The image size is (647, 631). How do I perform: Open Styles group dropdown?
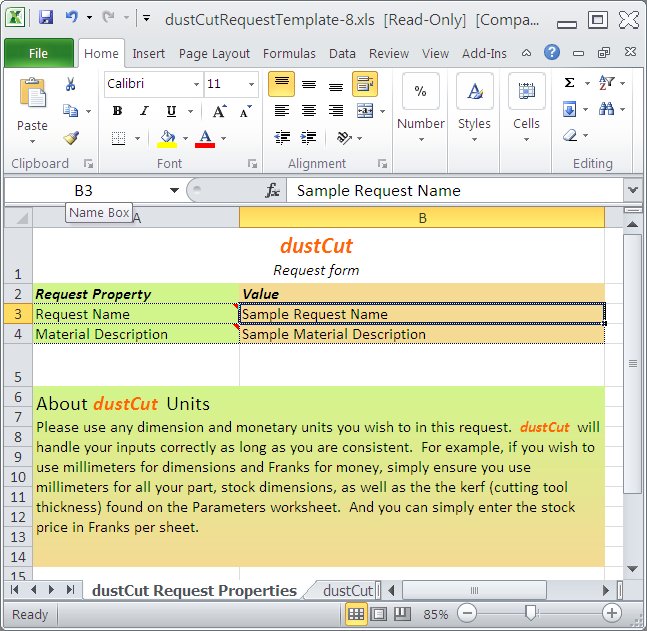(x=474, y=139)
